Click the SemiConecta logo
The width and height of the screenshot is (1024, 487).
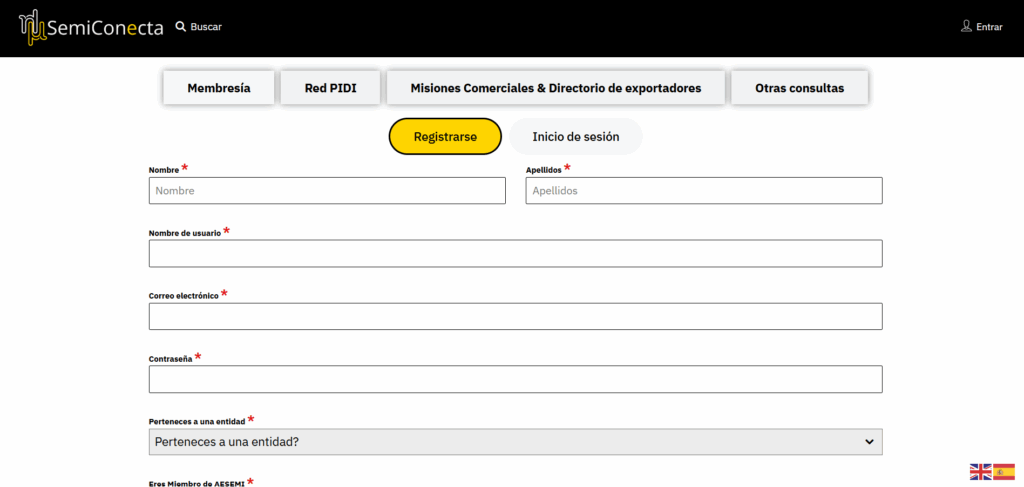[91, 27]
